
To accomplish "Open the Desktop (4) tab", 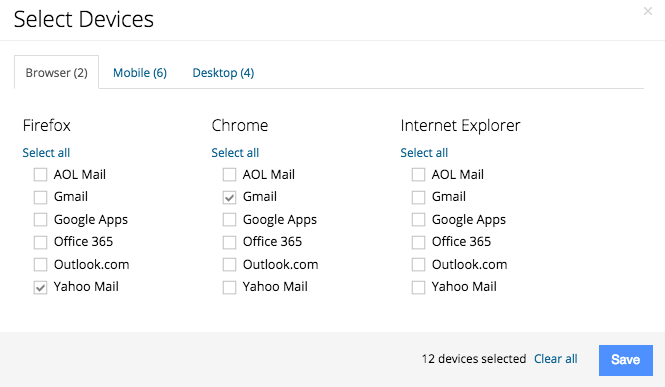I will (223, 72).
